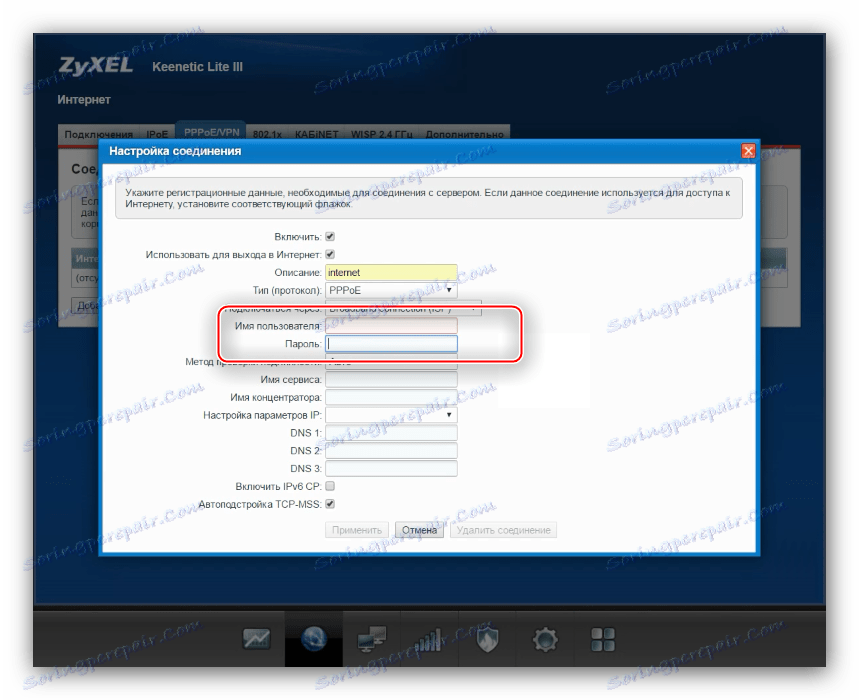859x700 pixels.
Task: Close the connection settings dialog
Action: [748, 151]
